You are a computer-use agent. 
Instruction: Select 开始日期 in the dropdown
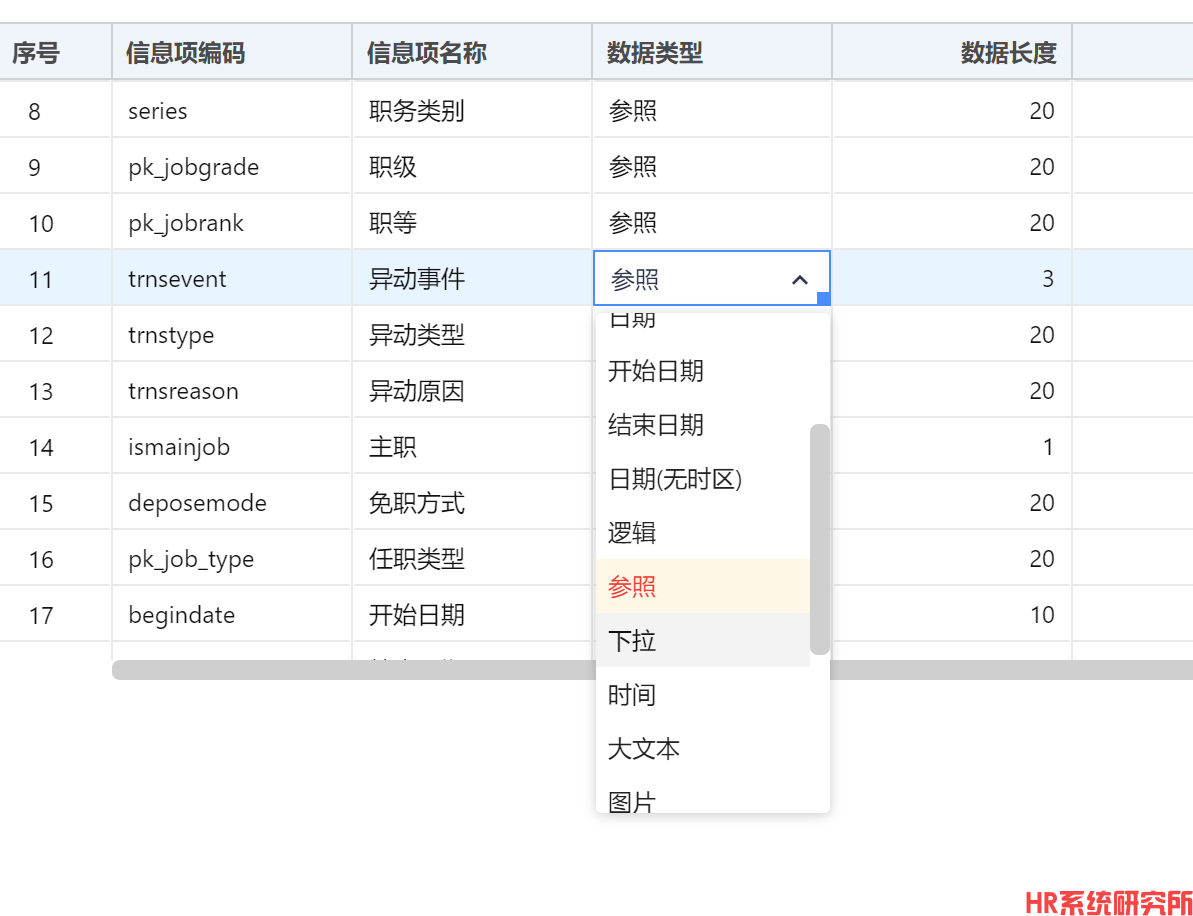pos(656,371)
